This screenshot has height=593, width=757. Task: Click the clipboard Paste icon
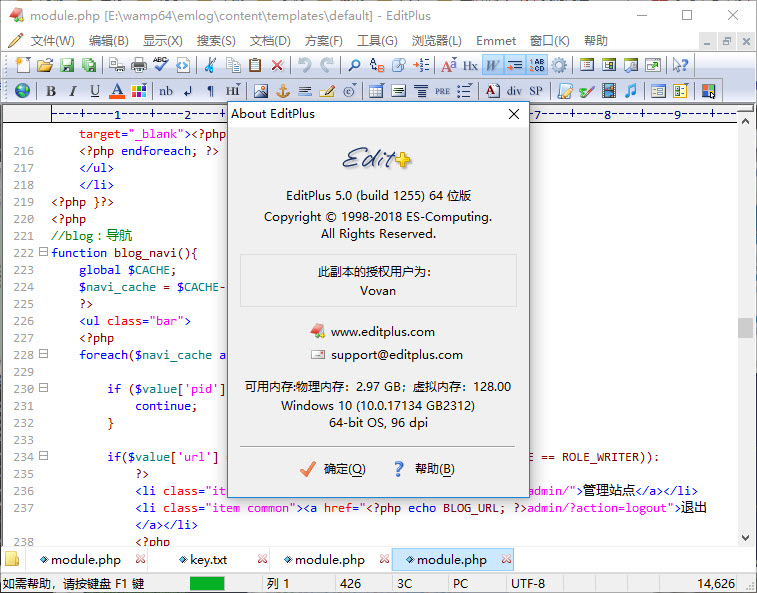[255, 65]
